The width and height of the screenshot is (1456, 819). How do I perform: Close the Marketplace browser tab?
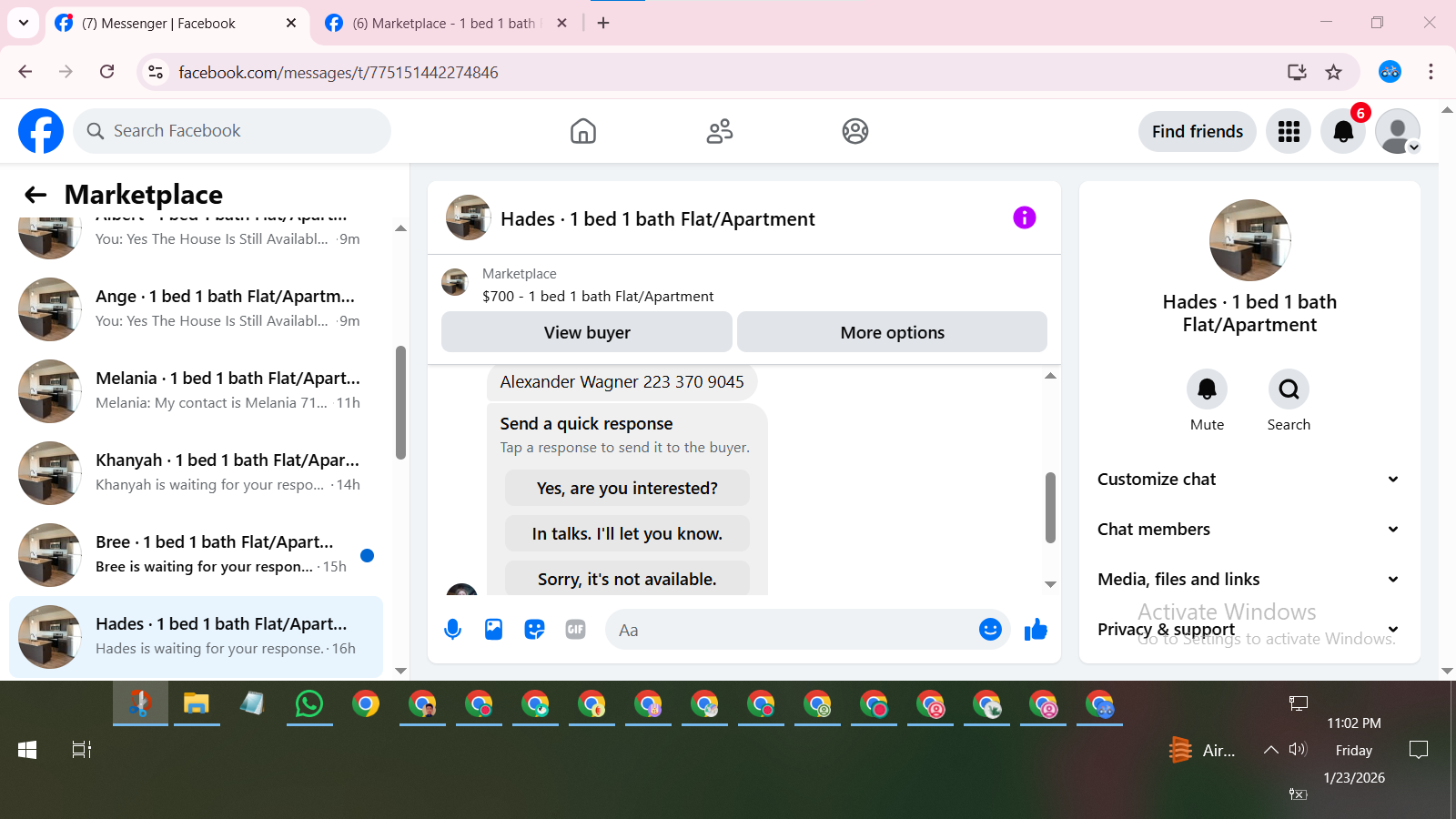tap(562, 24)
